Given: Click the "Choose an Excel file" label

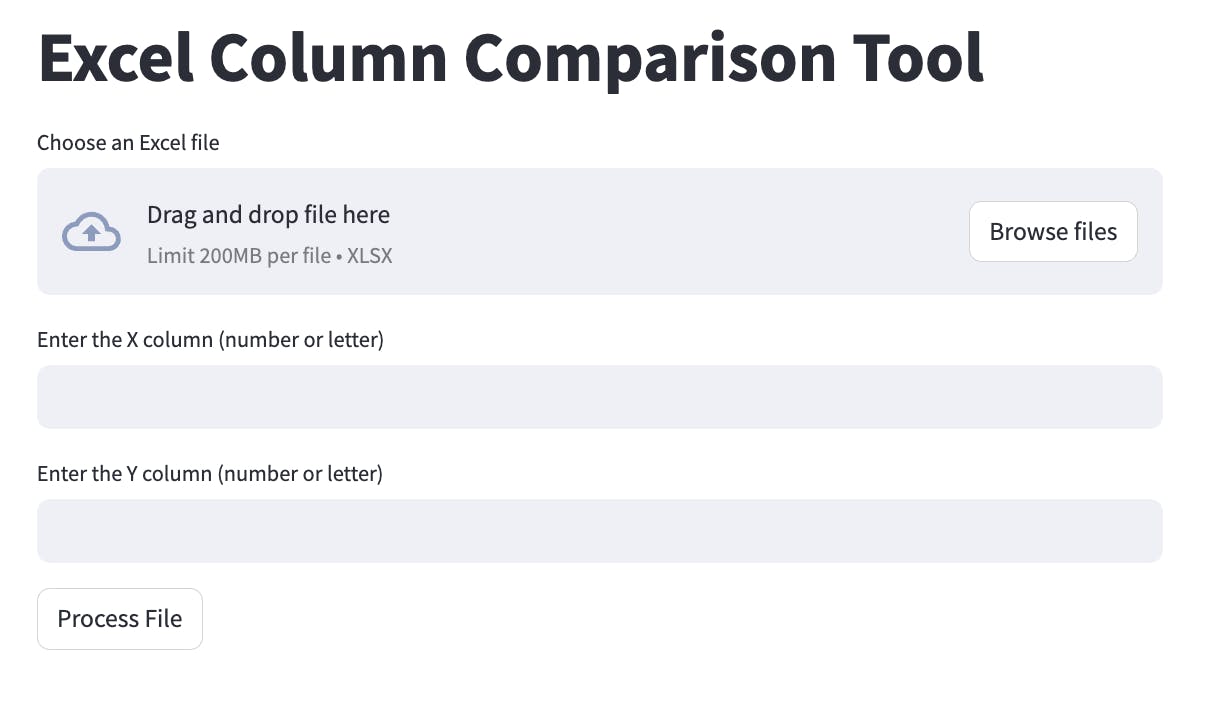Looking at the screenshot, I should coord(128,143).
